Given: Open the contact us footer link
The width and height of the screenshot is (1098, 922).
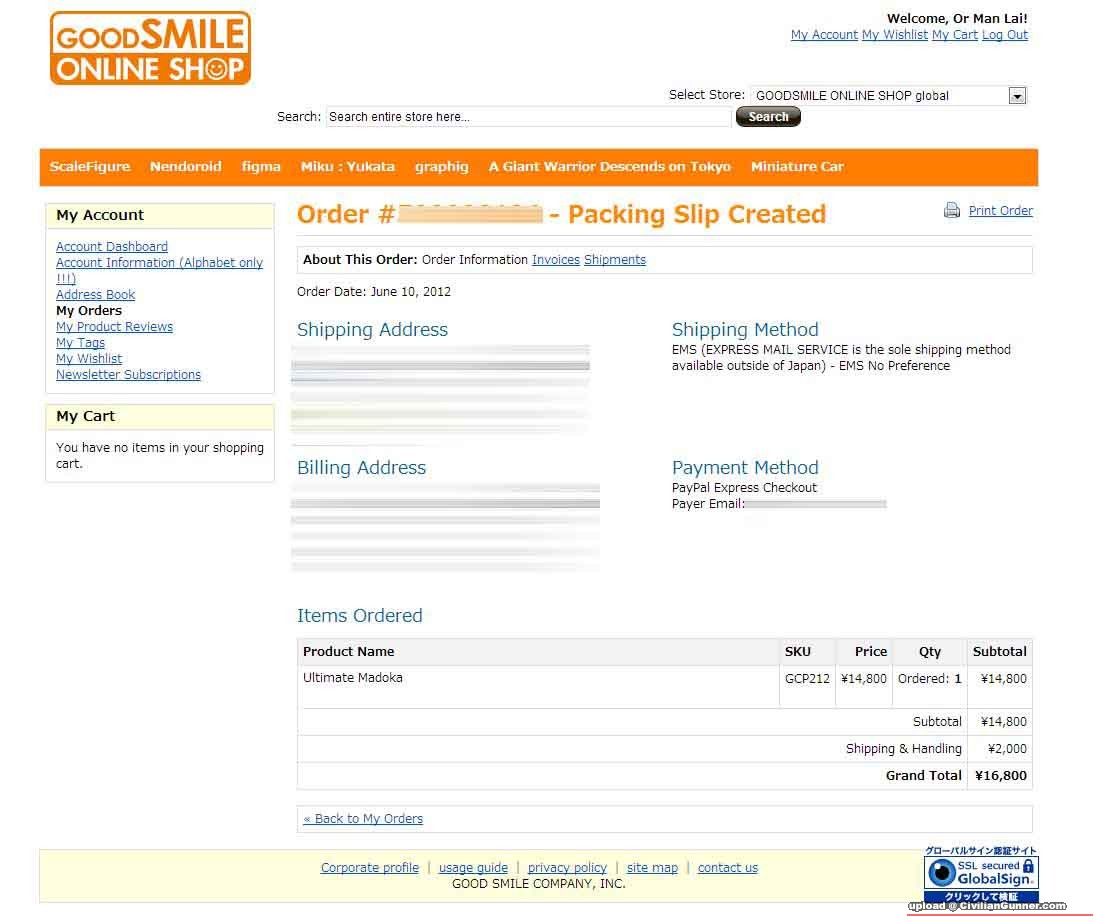Looking at the screenshot, I should (727, 868).
